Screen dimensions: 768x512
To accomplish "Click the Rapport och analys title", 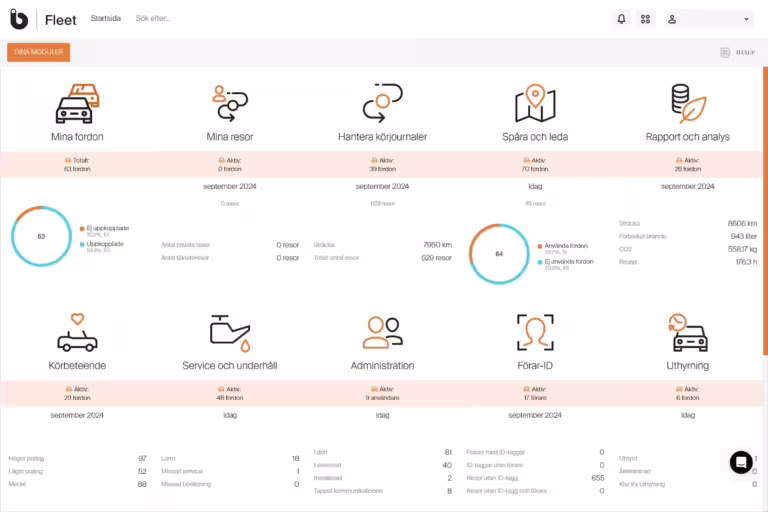I will pos(688,137).
